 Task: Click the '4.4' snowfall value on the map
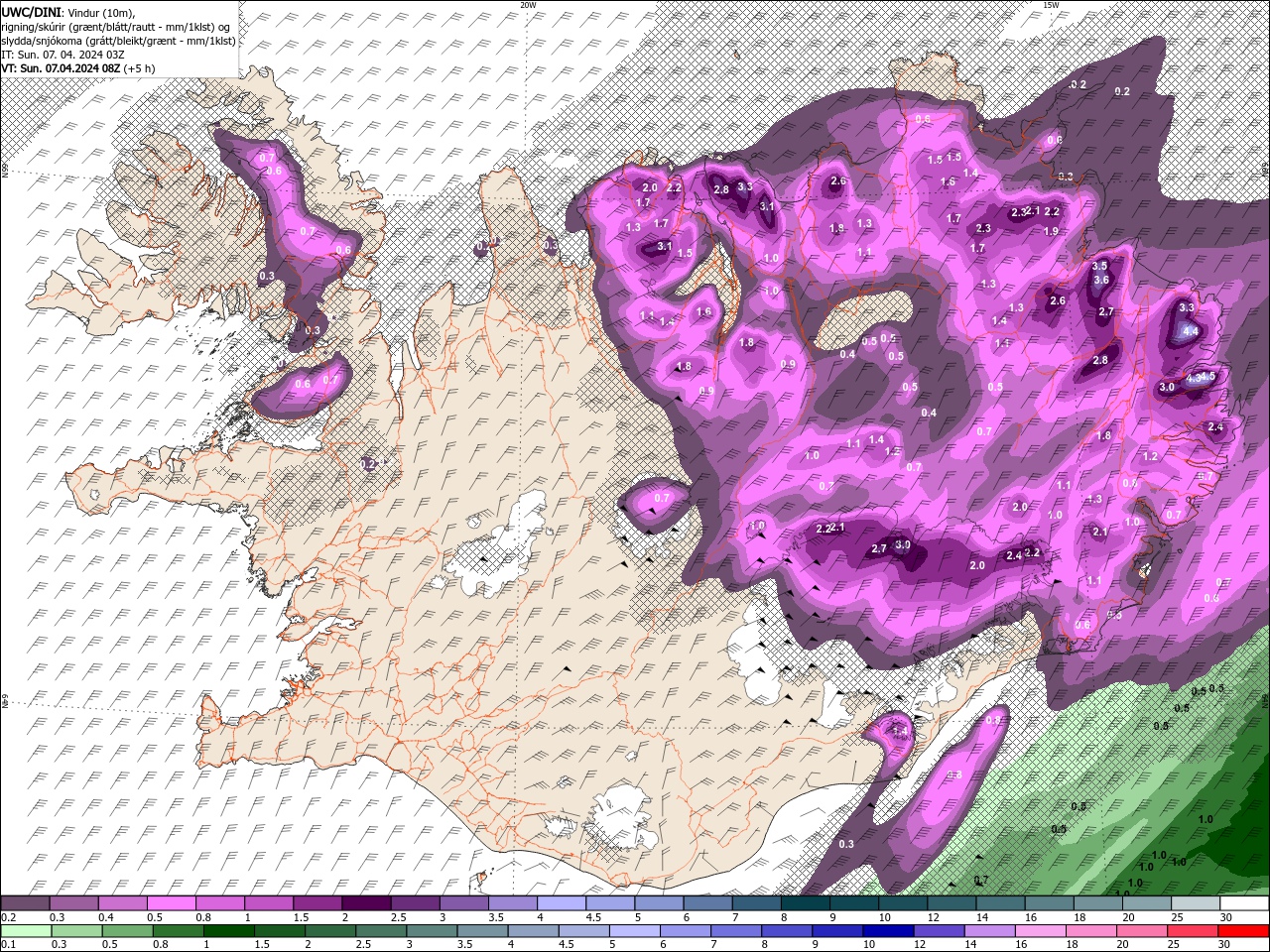1191,331
